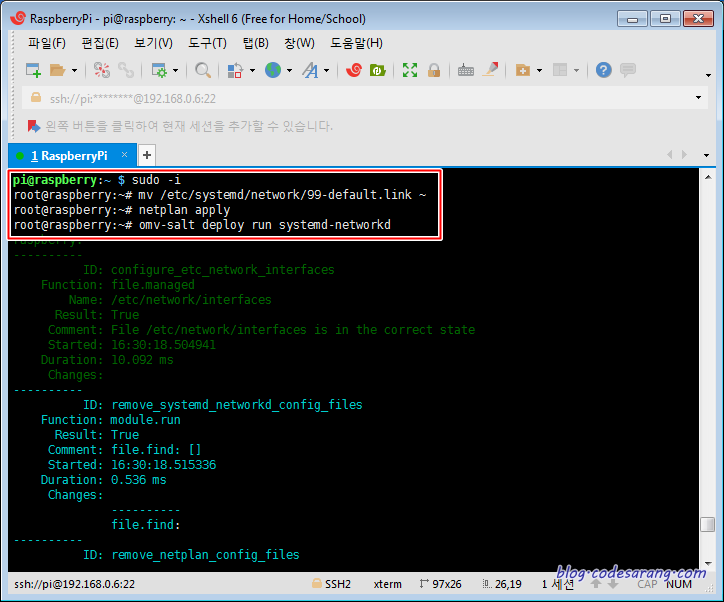Screen dimensions: 724x602
Task: Open the color scheme icon
Action: pos(235,70)
